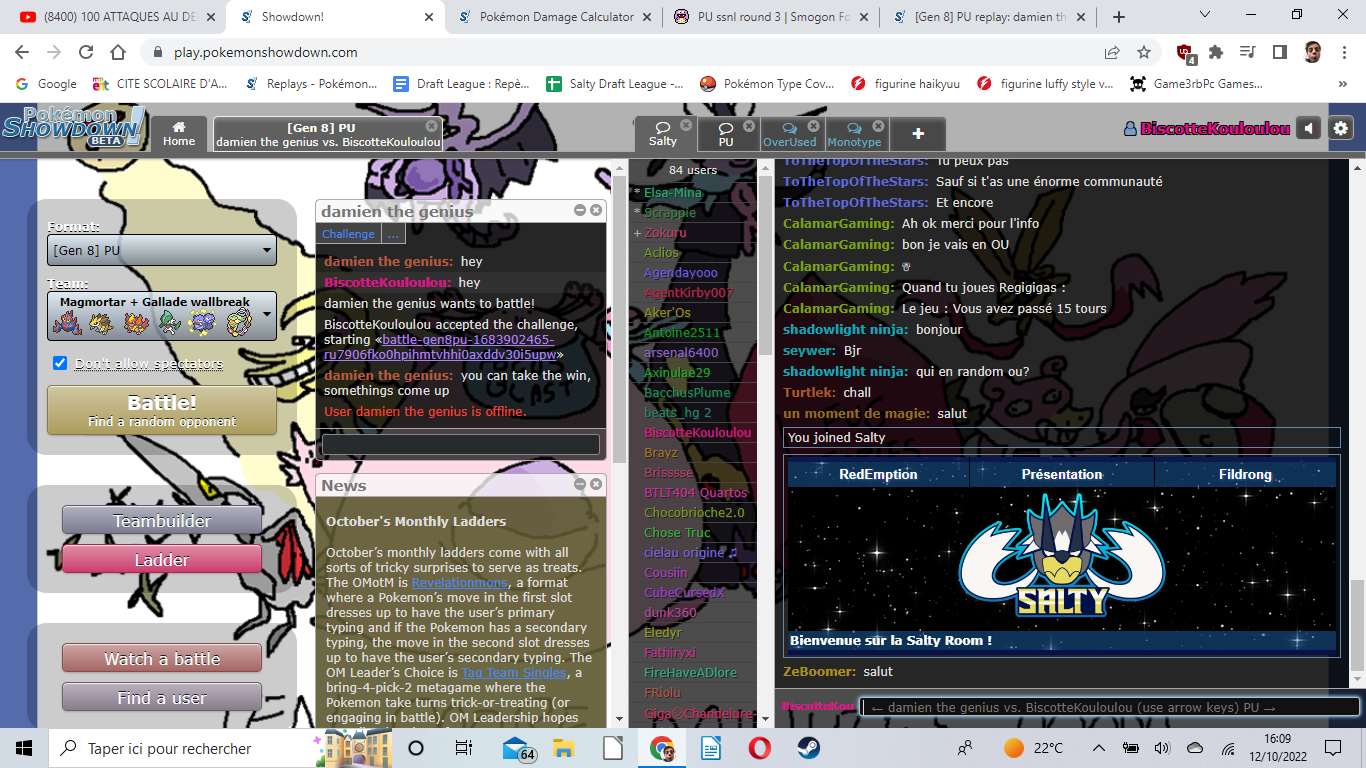Open File Explorer from taskbar
1366x768 pixels.
(x=564, y=748)
